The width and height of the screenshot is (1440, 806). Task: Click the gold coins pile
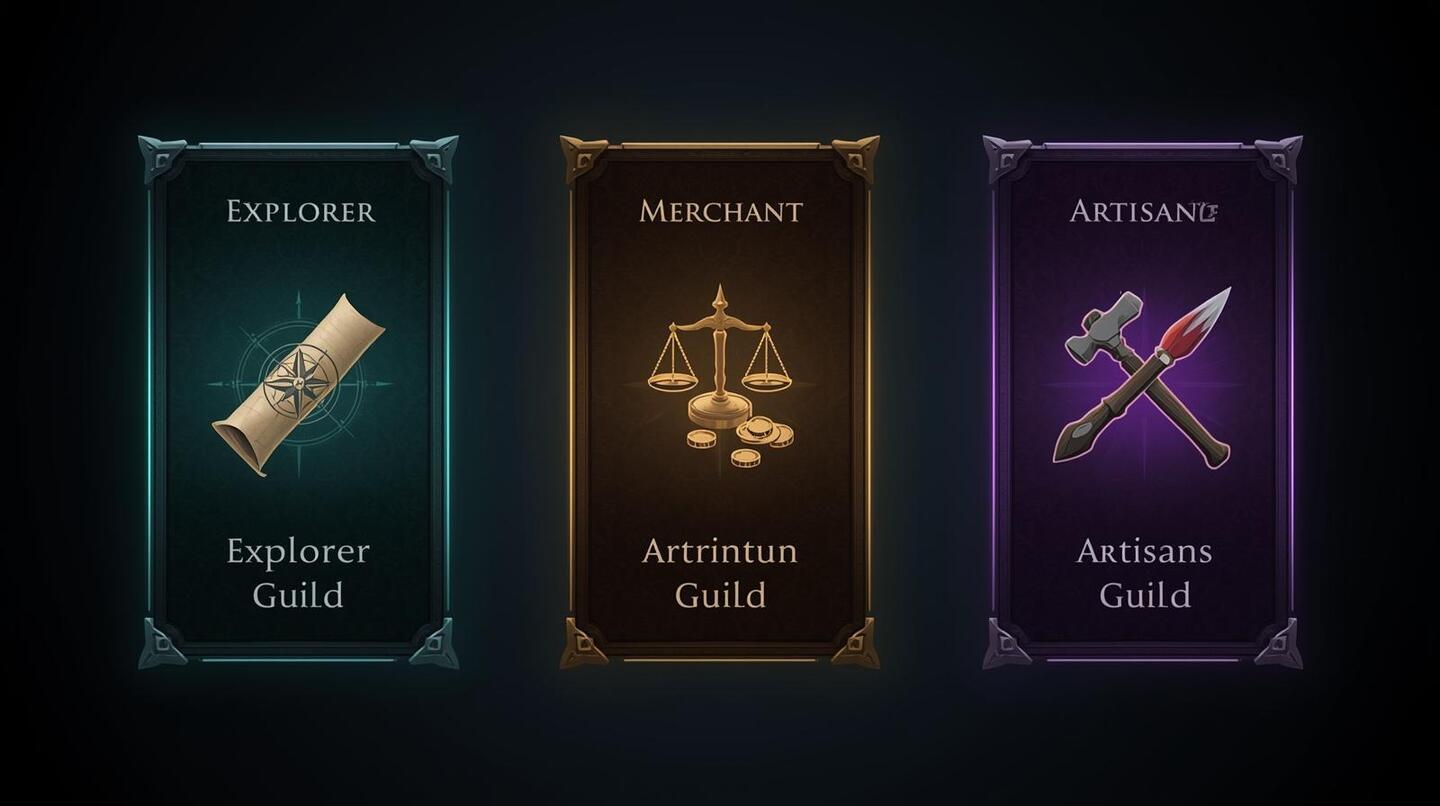click(x=741, y=437)
